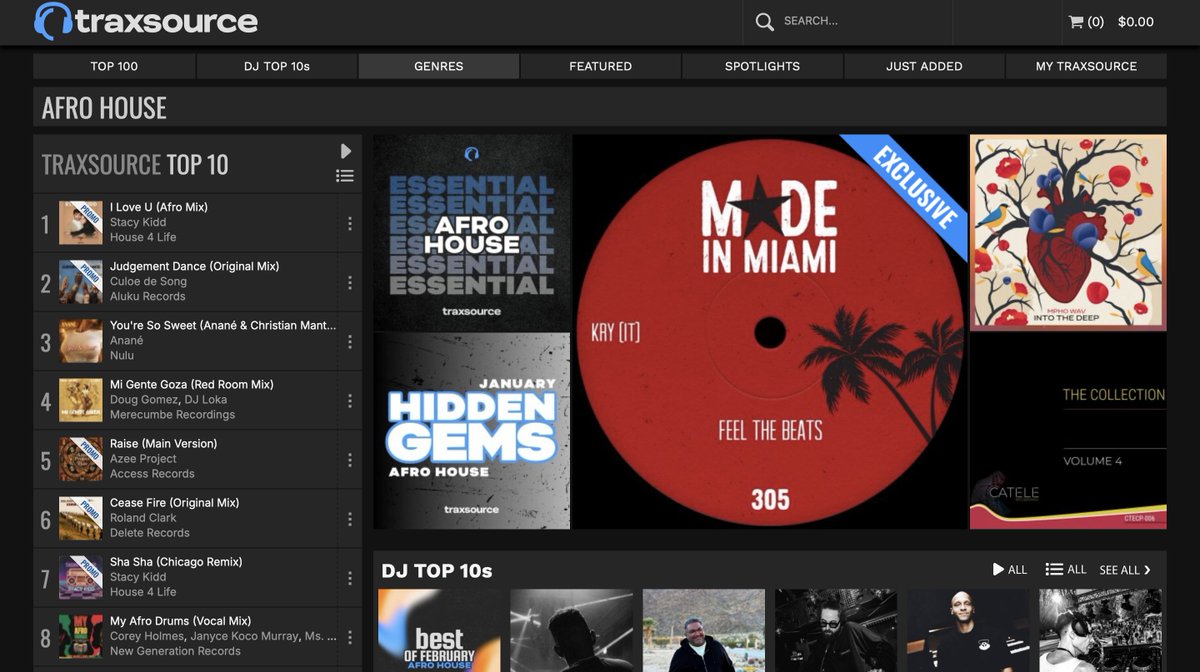Click Mi Gente Goza track artwork
Image resolution: width=1200 pixels, height=672 pixels.
pos(81,400)
